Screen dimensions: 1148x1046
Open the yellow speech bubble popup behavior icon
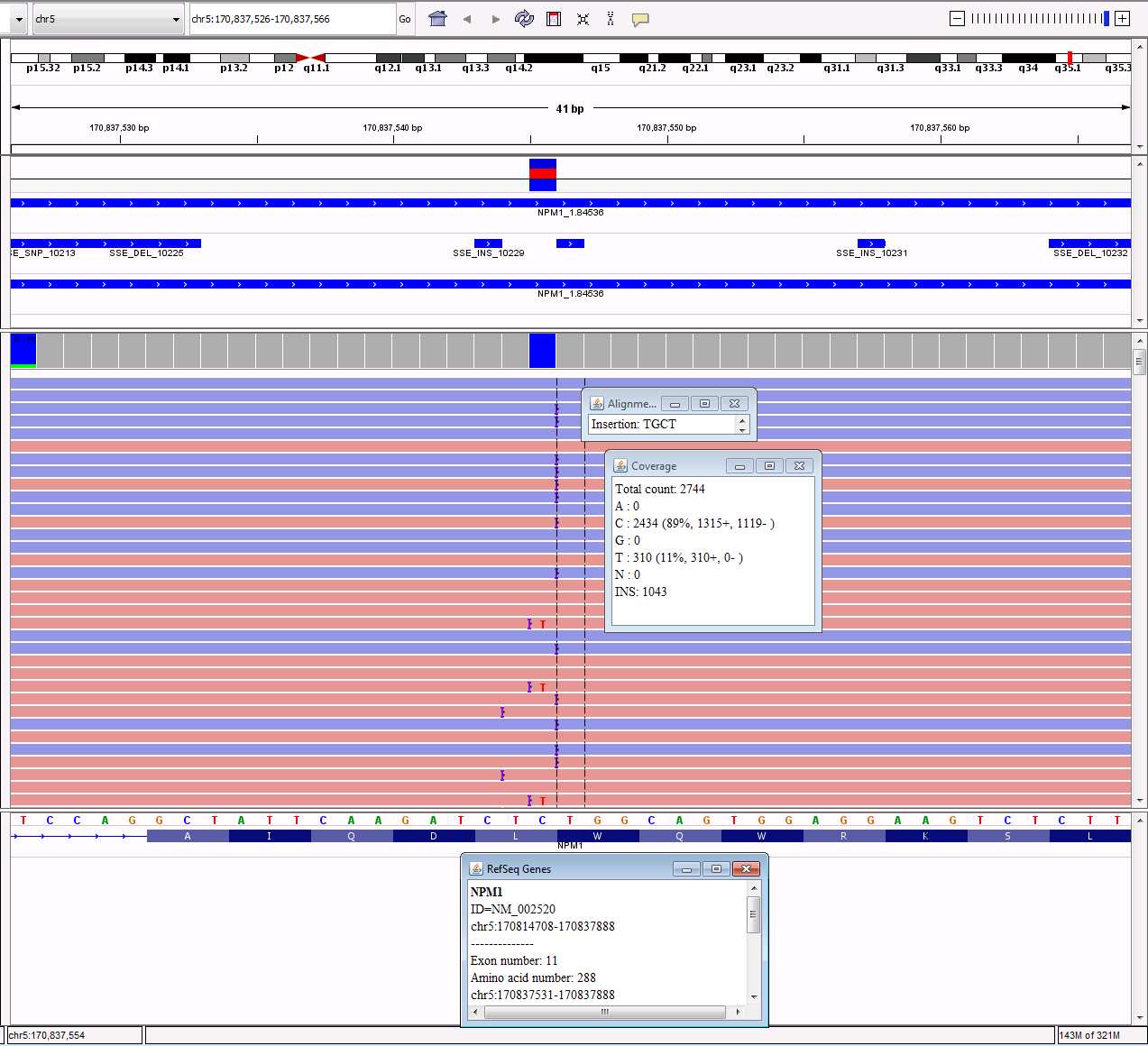(640, 19)
